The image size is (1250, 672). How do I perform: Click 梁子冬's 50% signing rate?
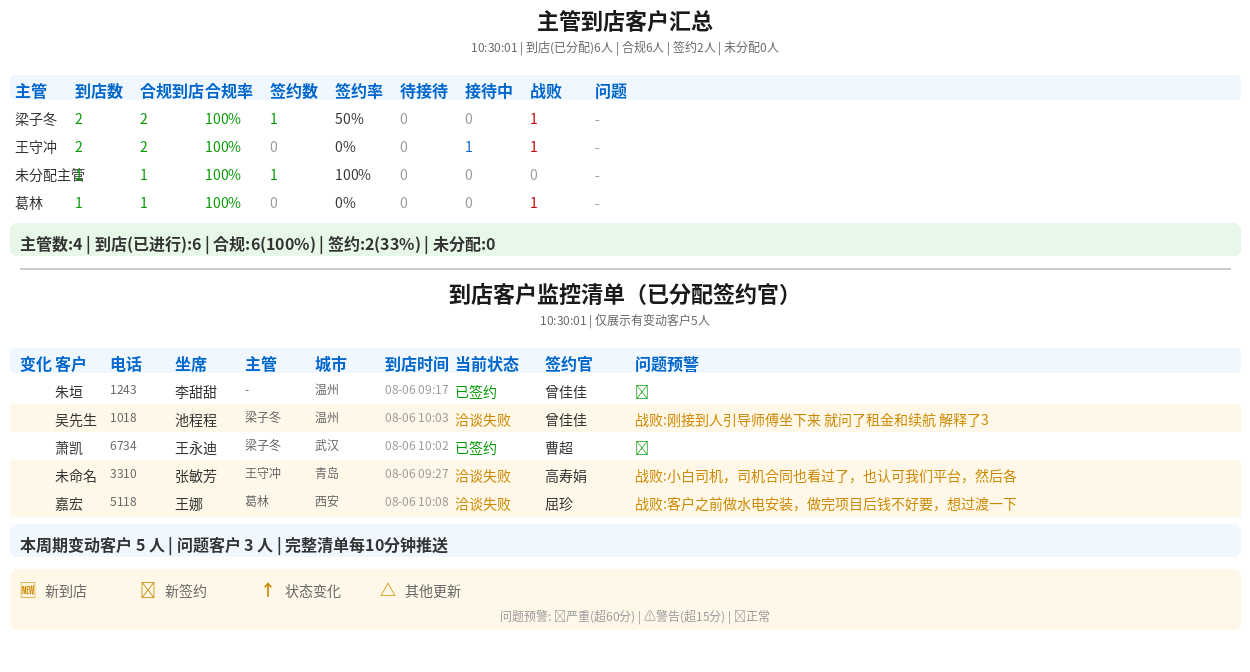pyautogui.click(x=349, y=119)
